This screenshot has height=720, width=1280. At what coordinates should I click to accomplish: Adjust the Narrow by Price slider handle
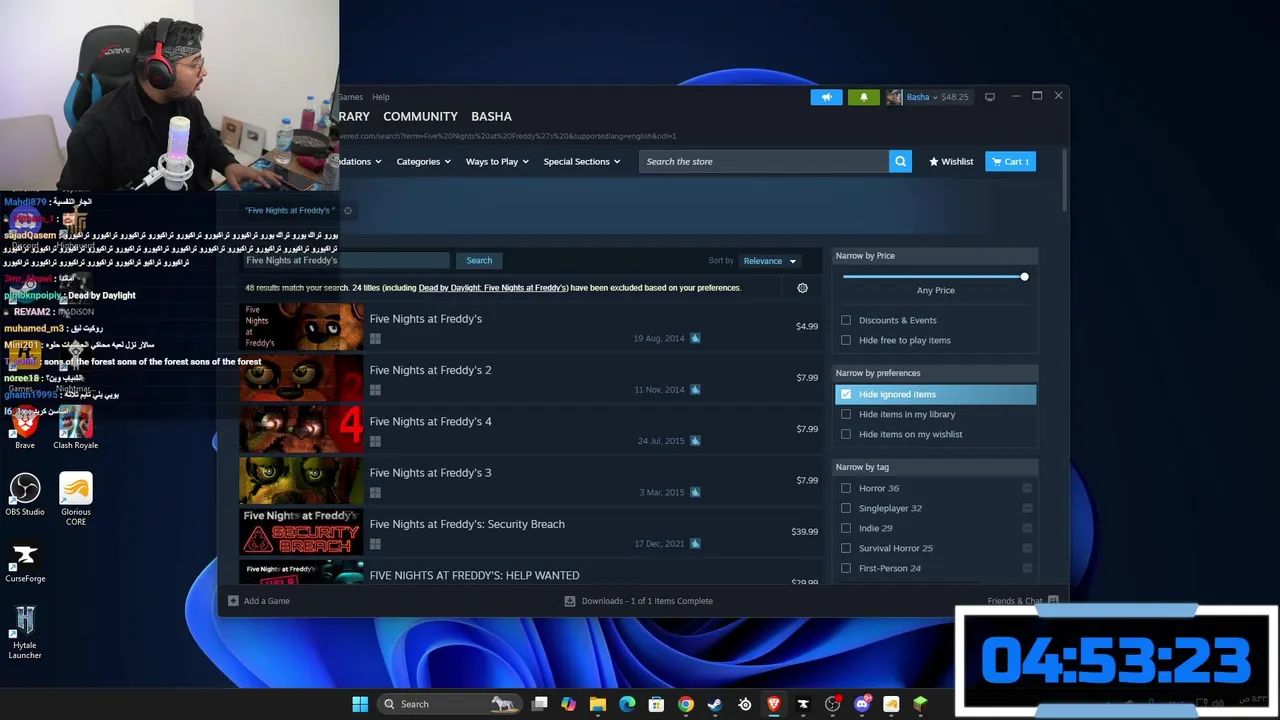(1024, 277)
